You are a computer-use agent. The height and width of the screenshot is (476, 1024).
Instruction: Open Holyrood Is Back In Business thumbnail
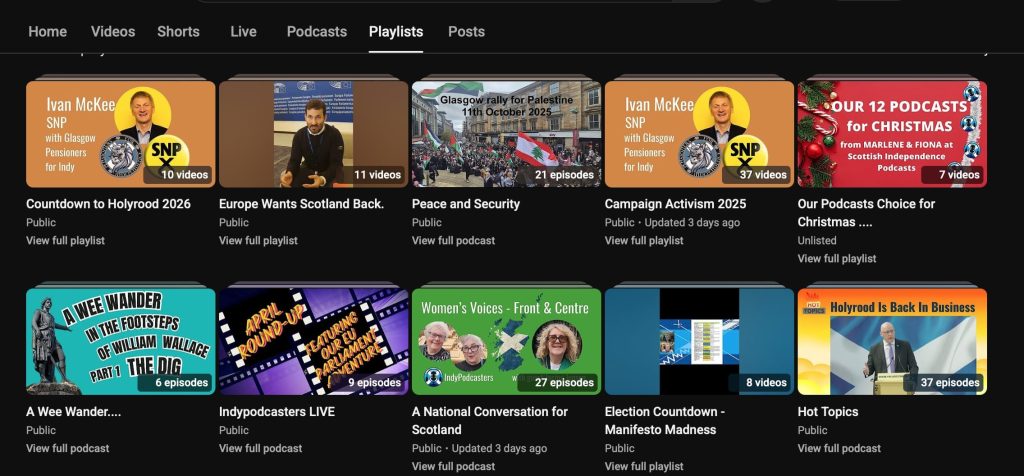[892, 341]
